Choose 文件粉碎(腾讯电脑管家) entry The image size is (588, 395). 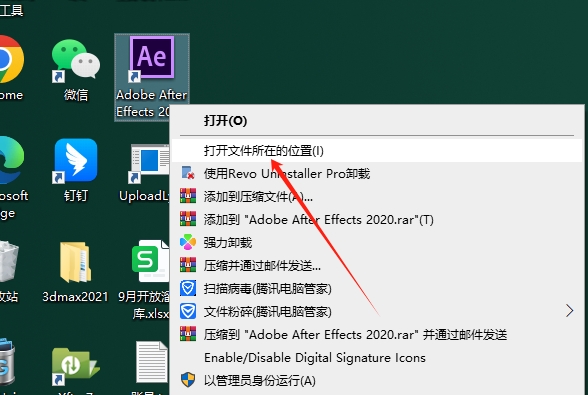click(377, 311)
